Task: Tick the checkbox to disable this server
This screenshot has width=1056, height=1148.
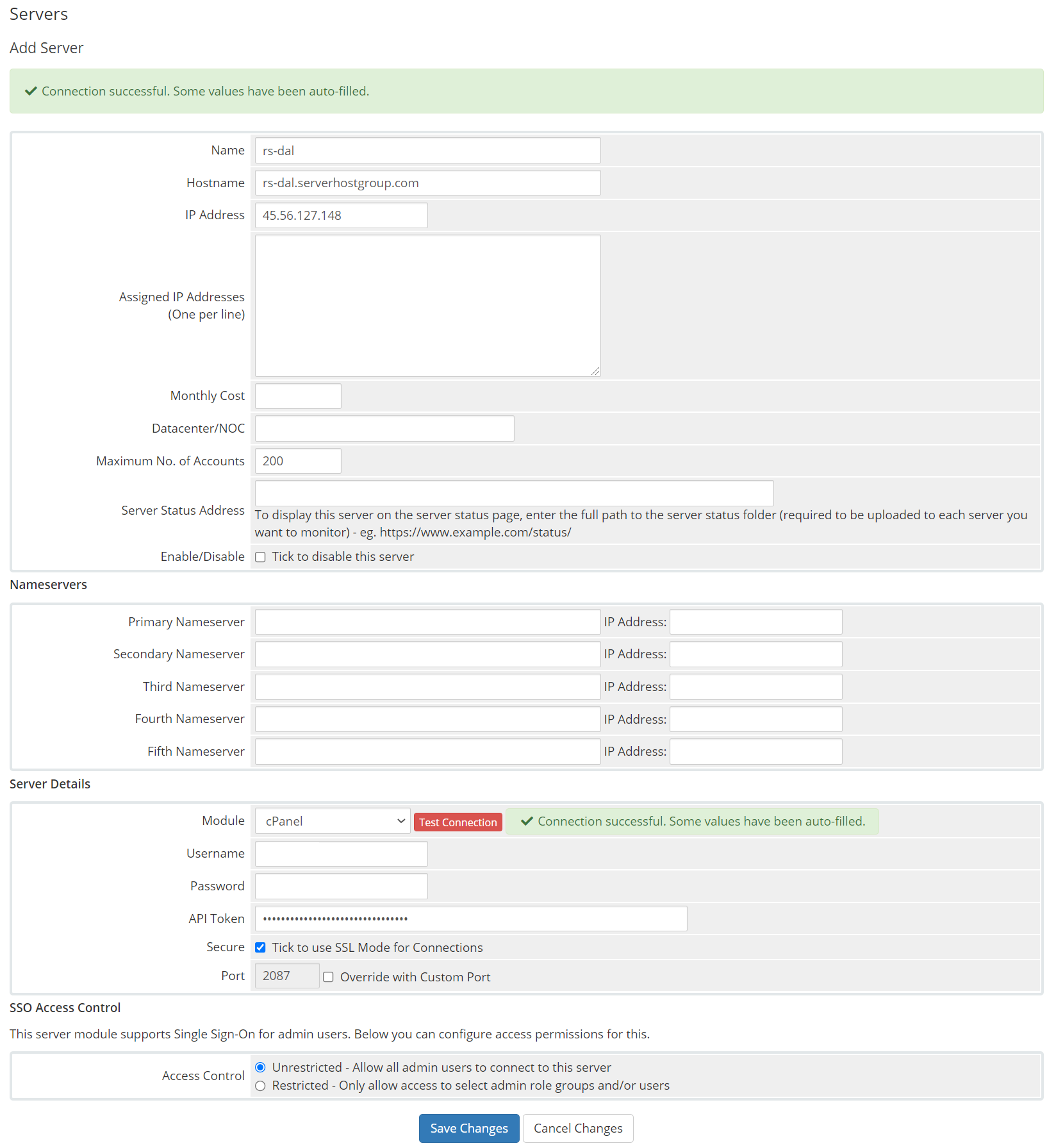Action: (260, 556)
